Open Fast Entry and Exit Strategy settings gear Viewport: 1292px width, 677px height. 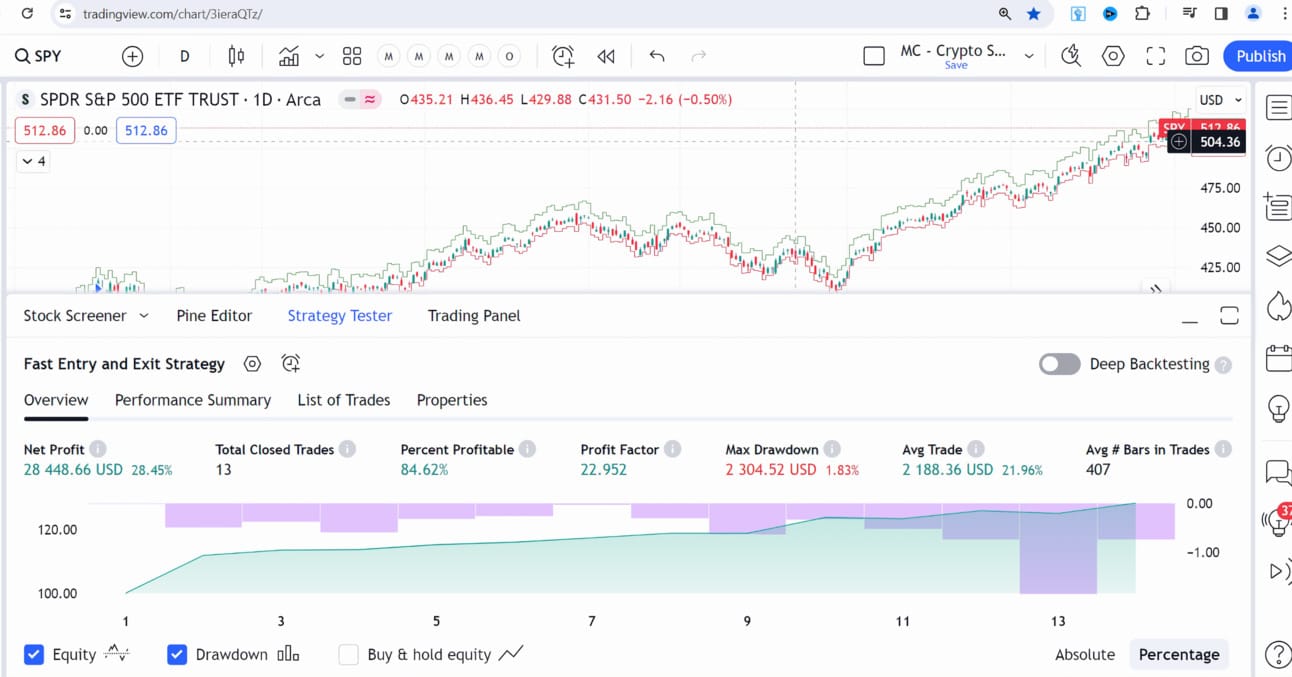click(252, 364)
